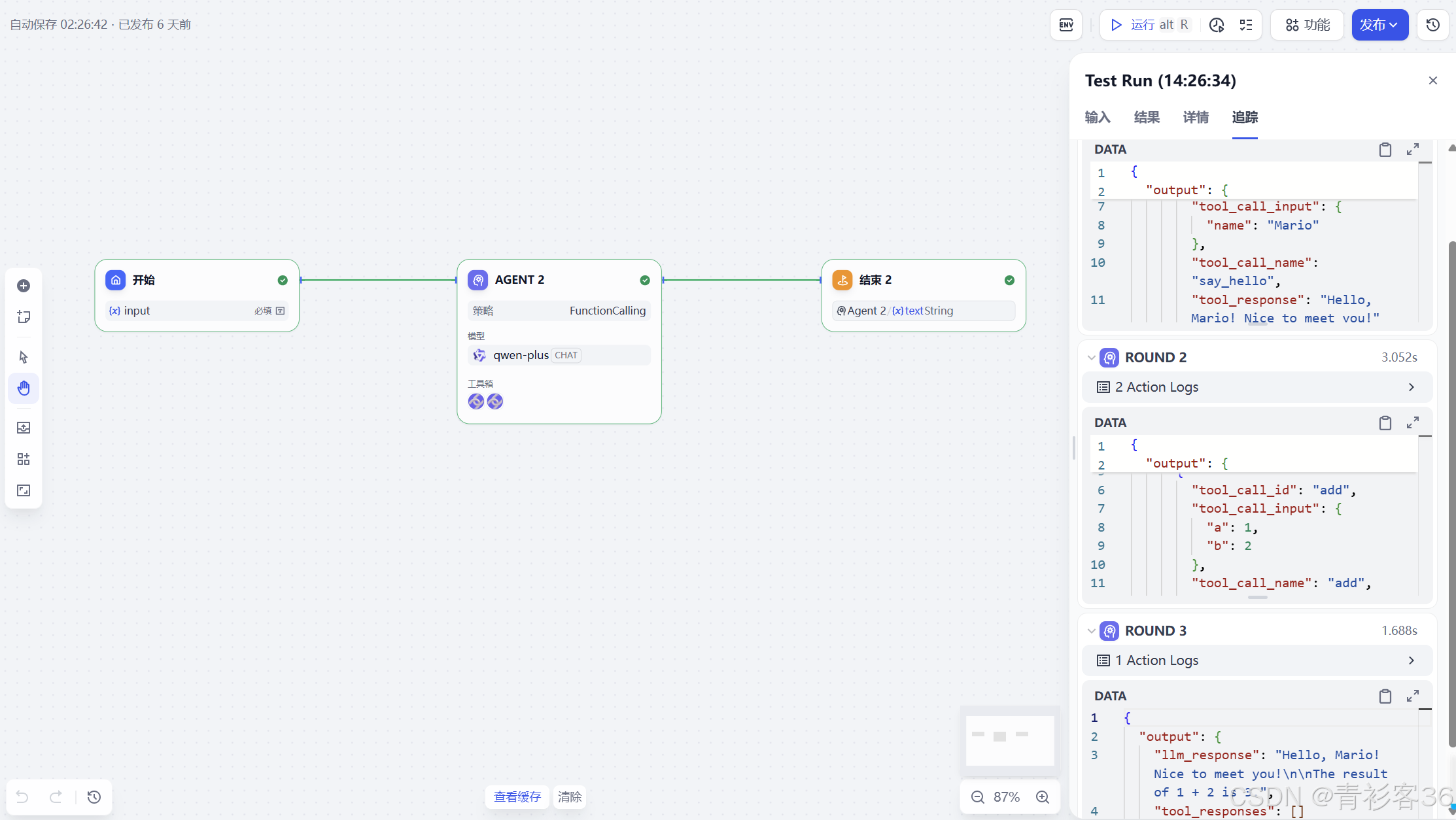The width and height of the screenshot is (1456, 820).
Task: Click the 功能 features button
Action: point(1308,25)
